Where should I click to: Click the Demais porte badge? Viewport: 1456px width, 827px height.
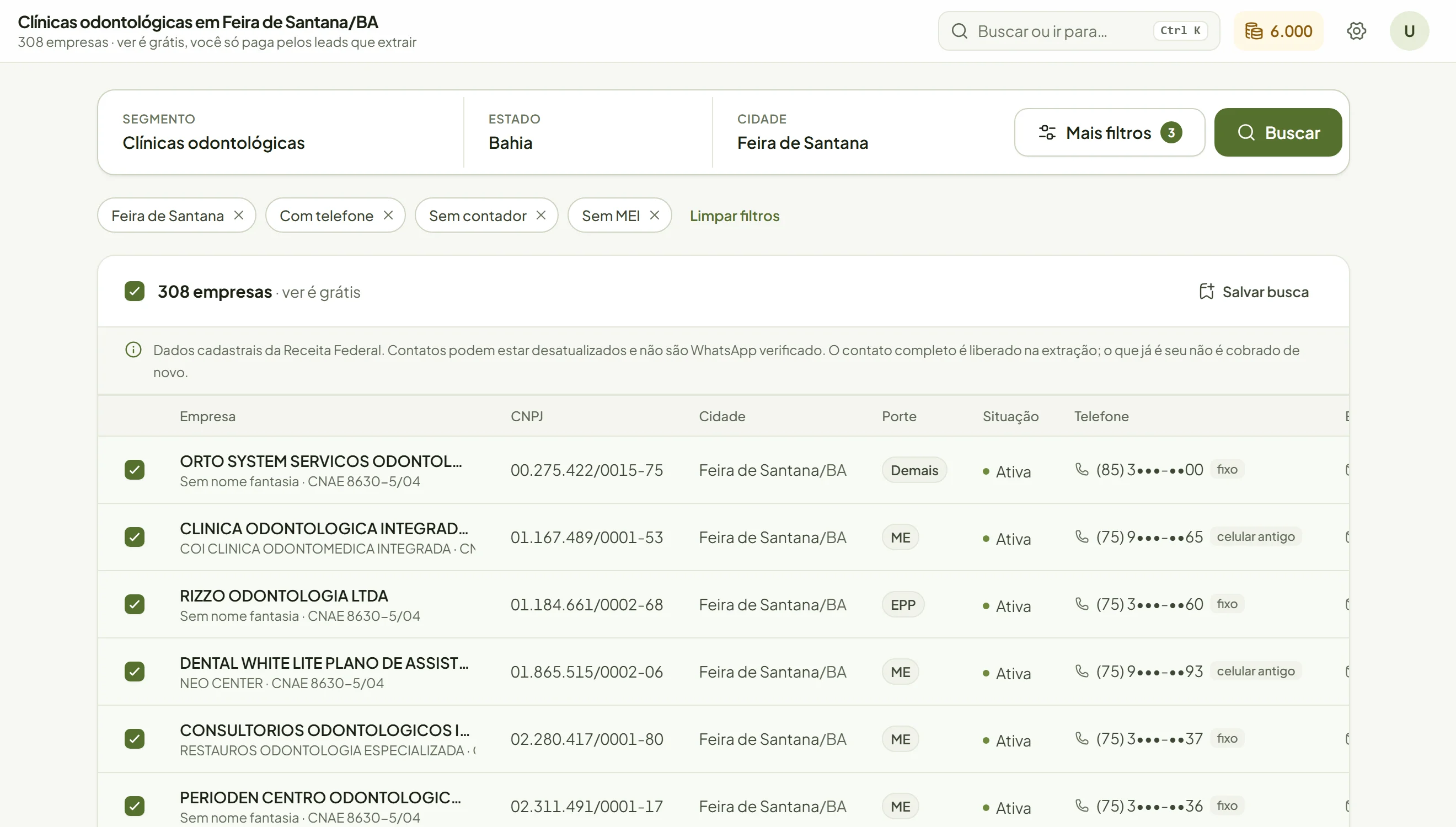(x=914, y=470)
